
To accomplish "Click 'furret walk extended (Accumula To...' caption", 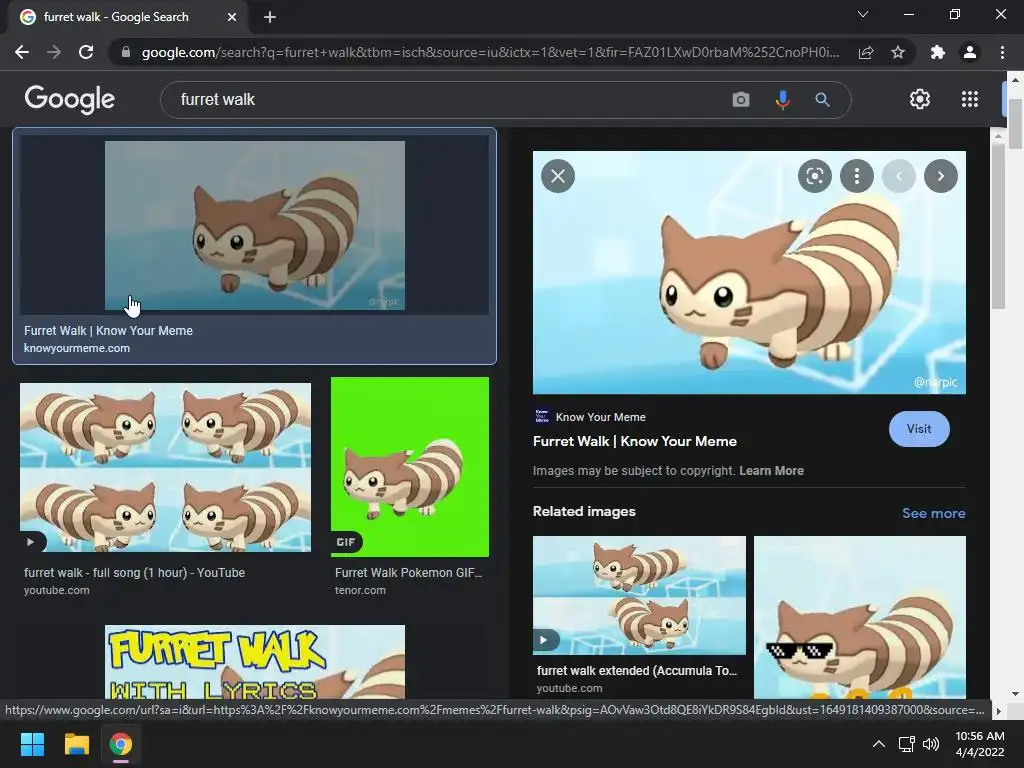I will [637, 671].
